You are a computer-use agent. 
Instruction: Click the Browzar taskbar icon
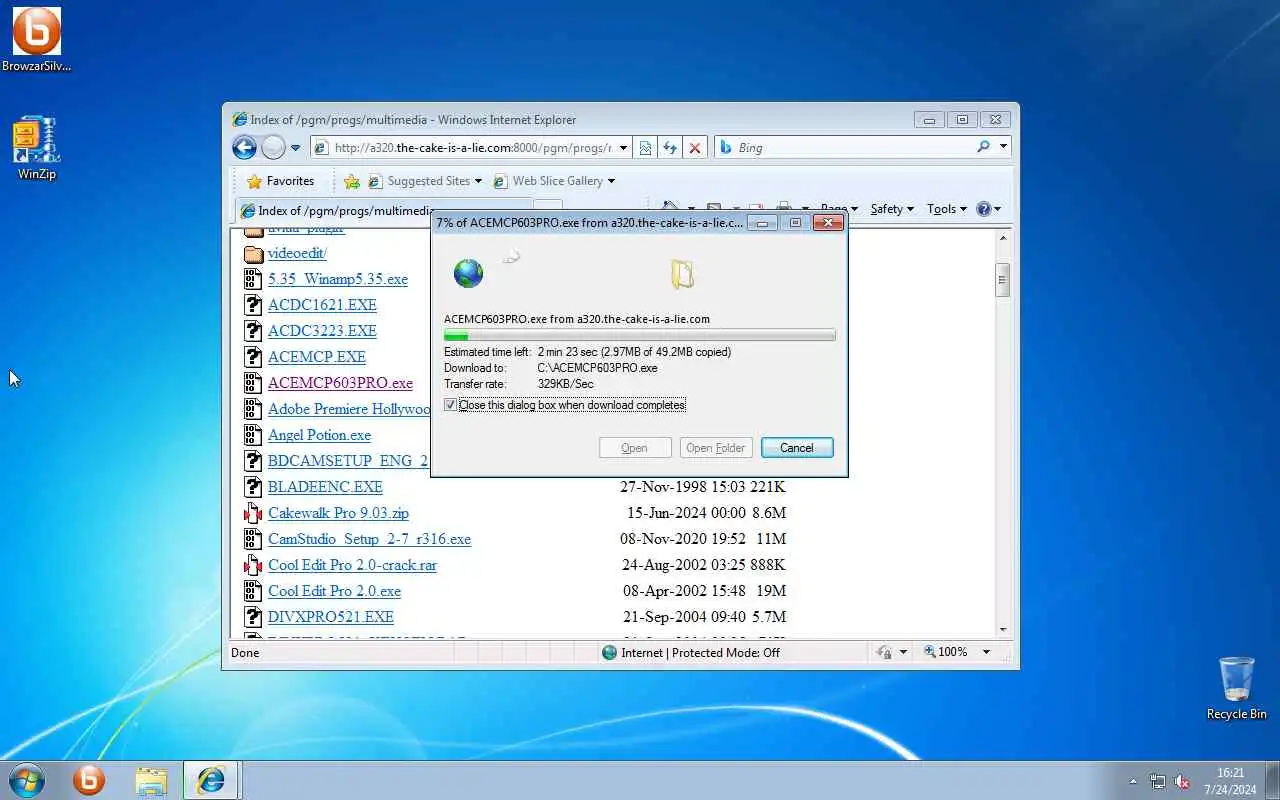(89, 780)
